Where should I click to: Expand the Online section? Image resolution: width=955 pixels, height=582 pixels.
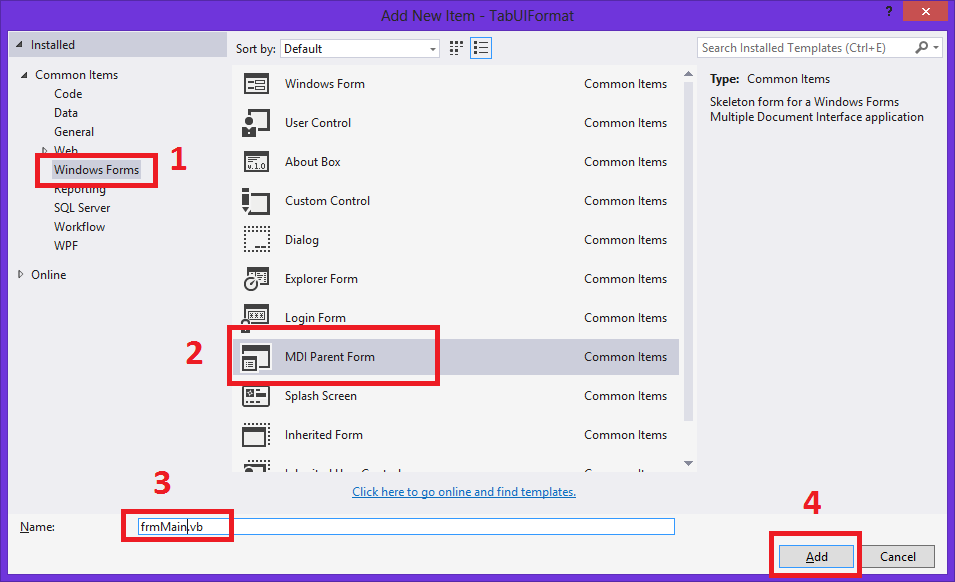[20, 275]
